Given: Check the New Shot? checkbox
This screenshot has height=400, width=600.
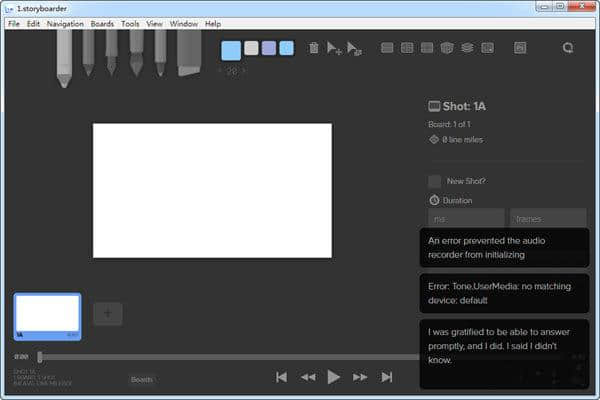Looking at the screenshot, I should pos(435,181).
